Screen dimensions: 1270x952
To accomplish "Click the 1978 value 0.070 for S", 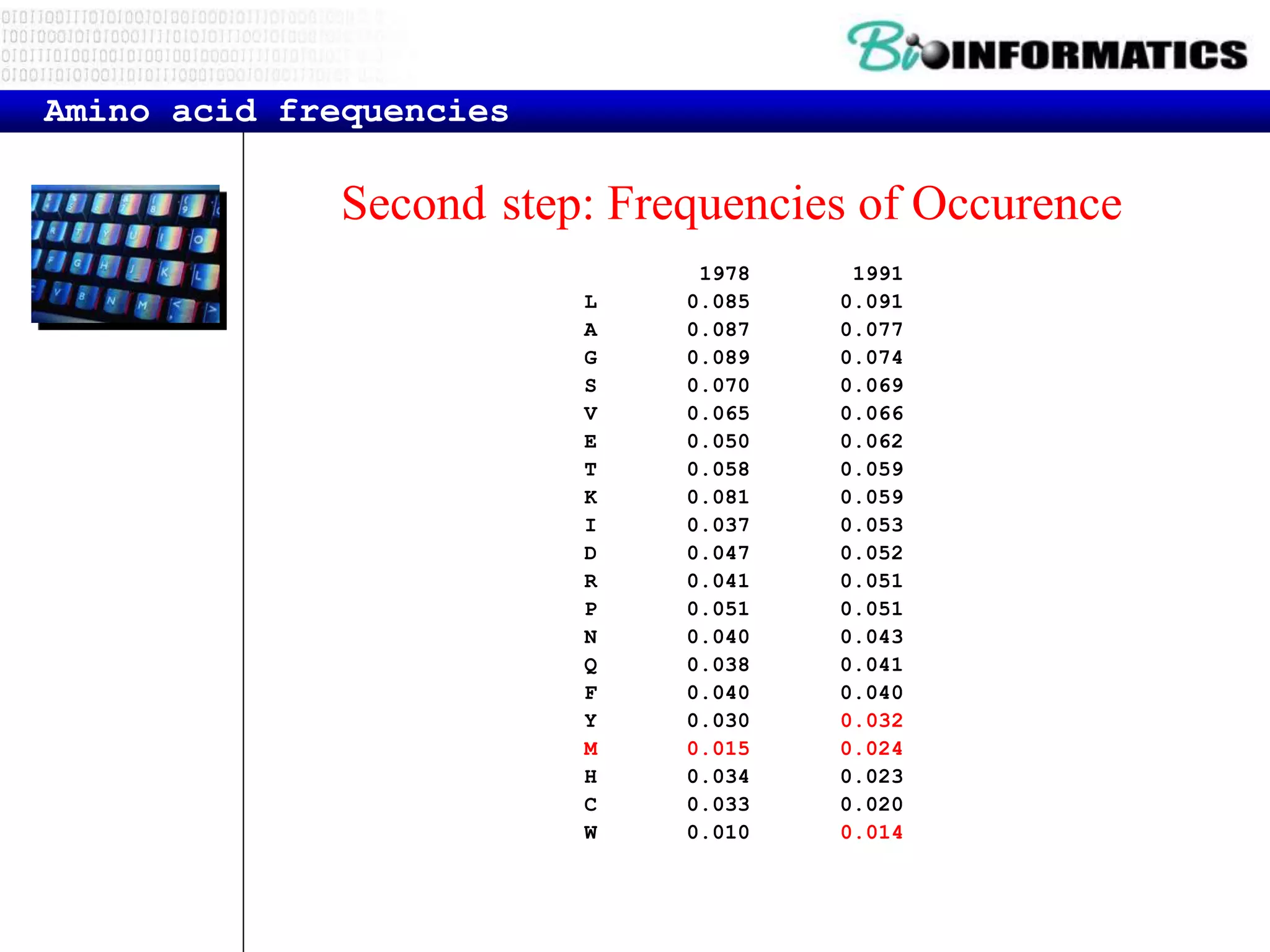I will tap(718, 386).
